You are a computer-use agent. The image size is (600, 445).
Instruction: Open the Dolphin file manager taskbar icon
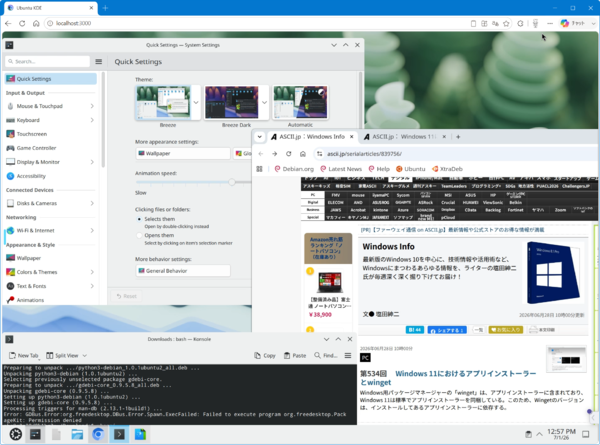point(77,434)
